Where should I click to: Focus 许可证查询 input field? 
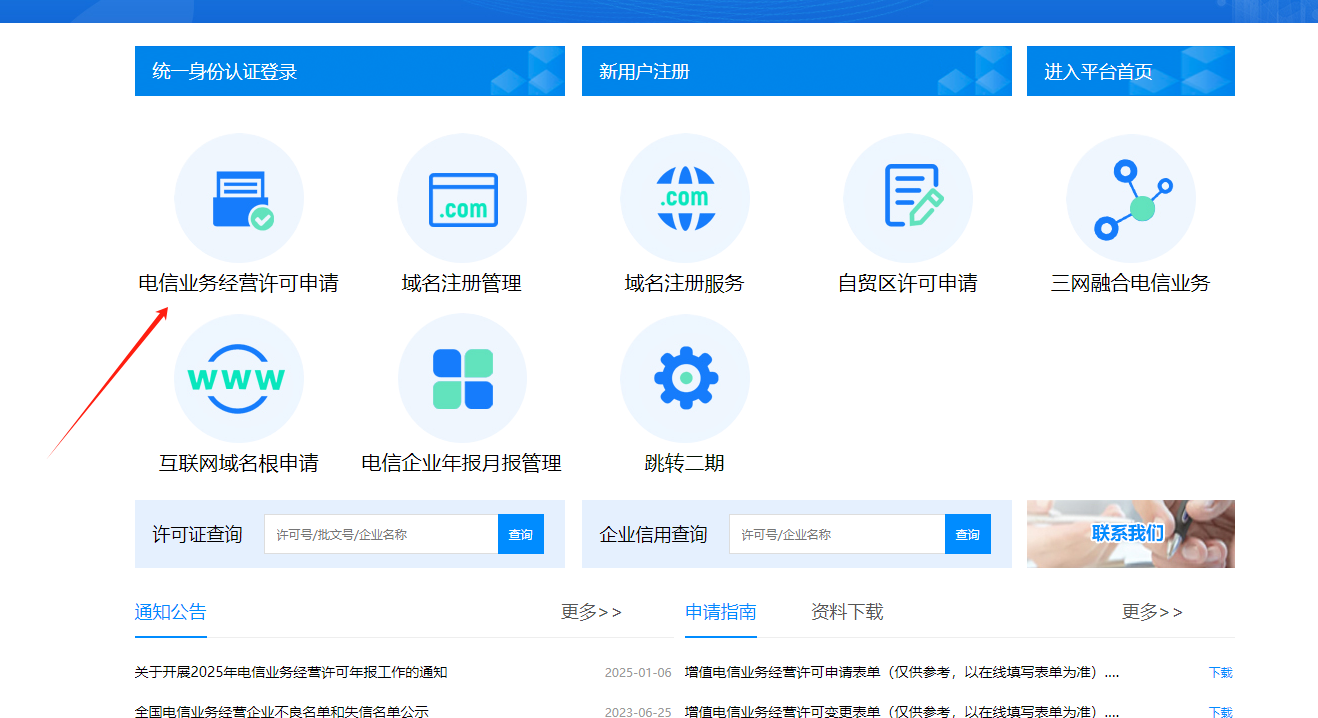[x=381, y=534]
